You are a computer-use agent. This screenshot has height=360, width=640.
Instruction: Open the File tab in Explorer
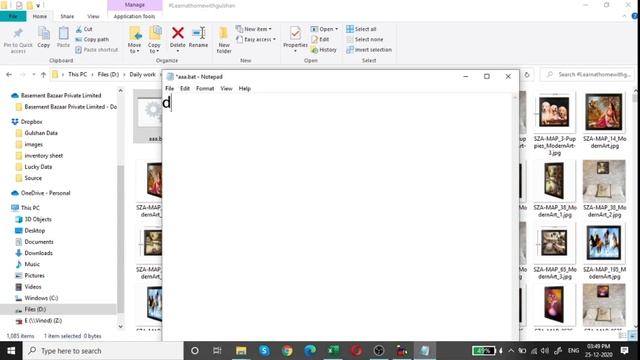pyautogui.click(x=13, y=16)
